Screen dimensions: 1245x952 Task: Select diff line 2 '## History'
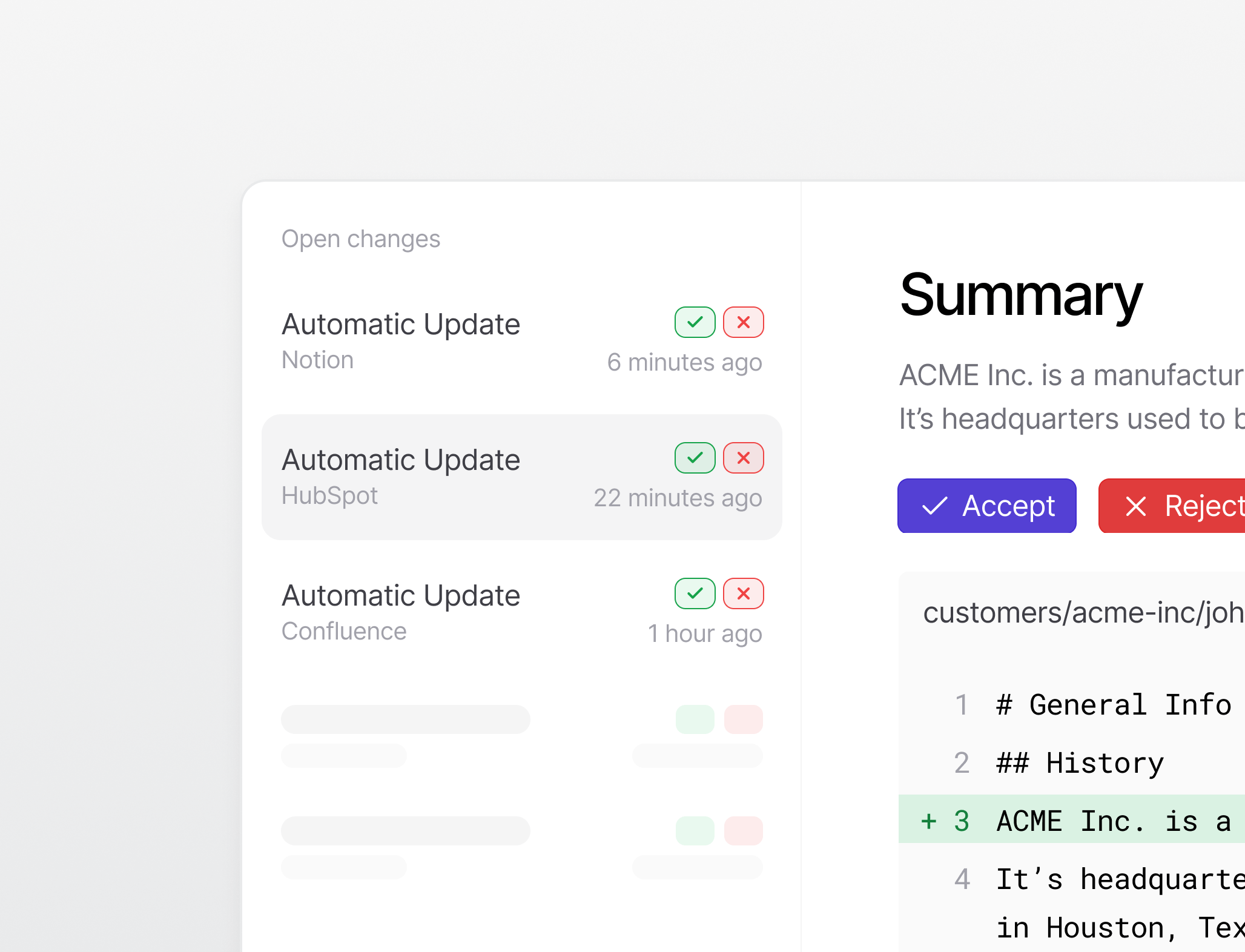tap(1072, 763)
